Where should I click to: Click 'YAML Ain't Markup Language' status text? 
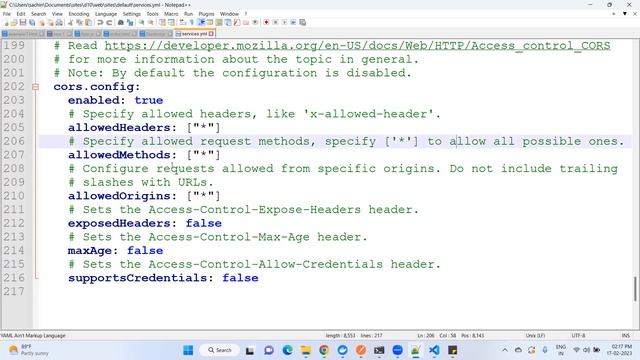point(33,336)
